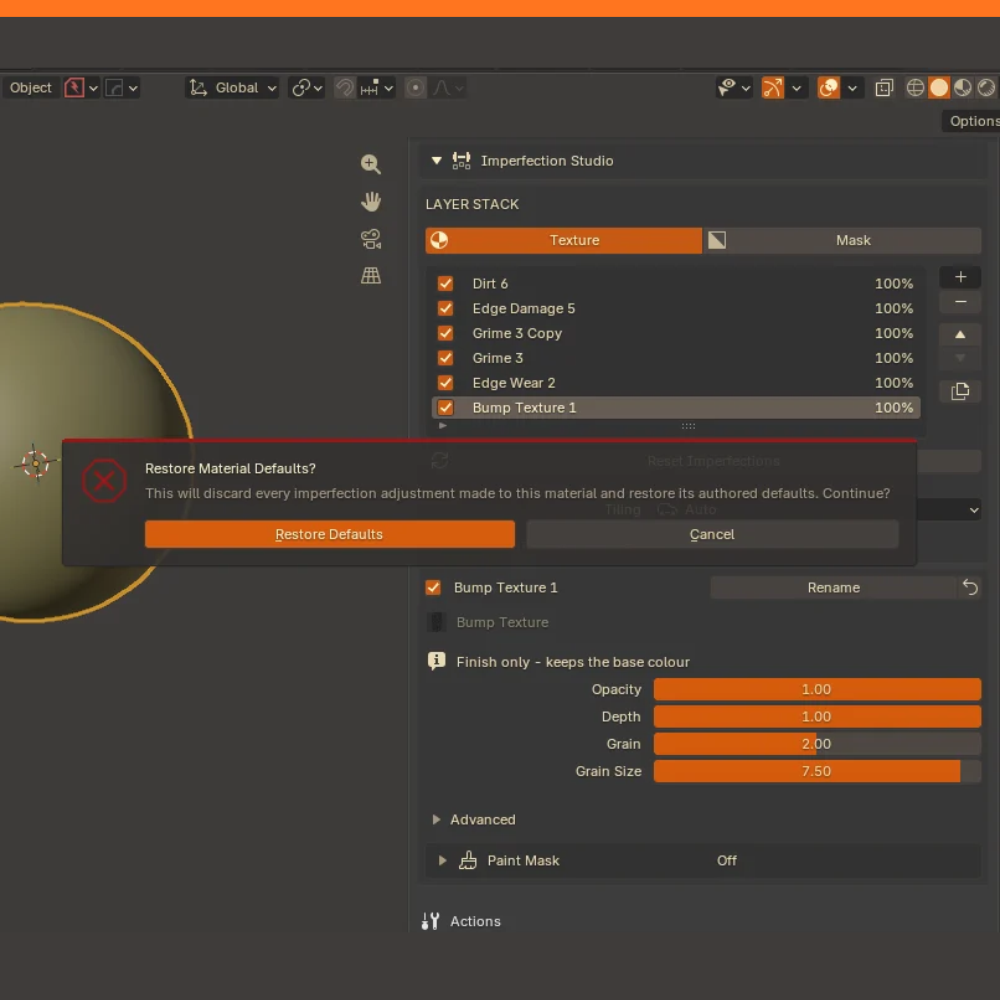Screen dimensions: 1000x1000
Task: Uncheck the Dirt 6 layer checkbox
Action: point(445,283)
